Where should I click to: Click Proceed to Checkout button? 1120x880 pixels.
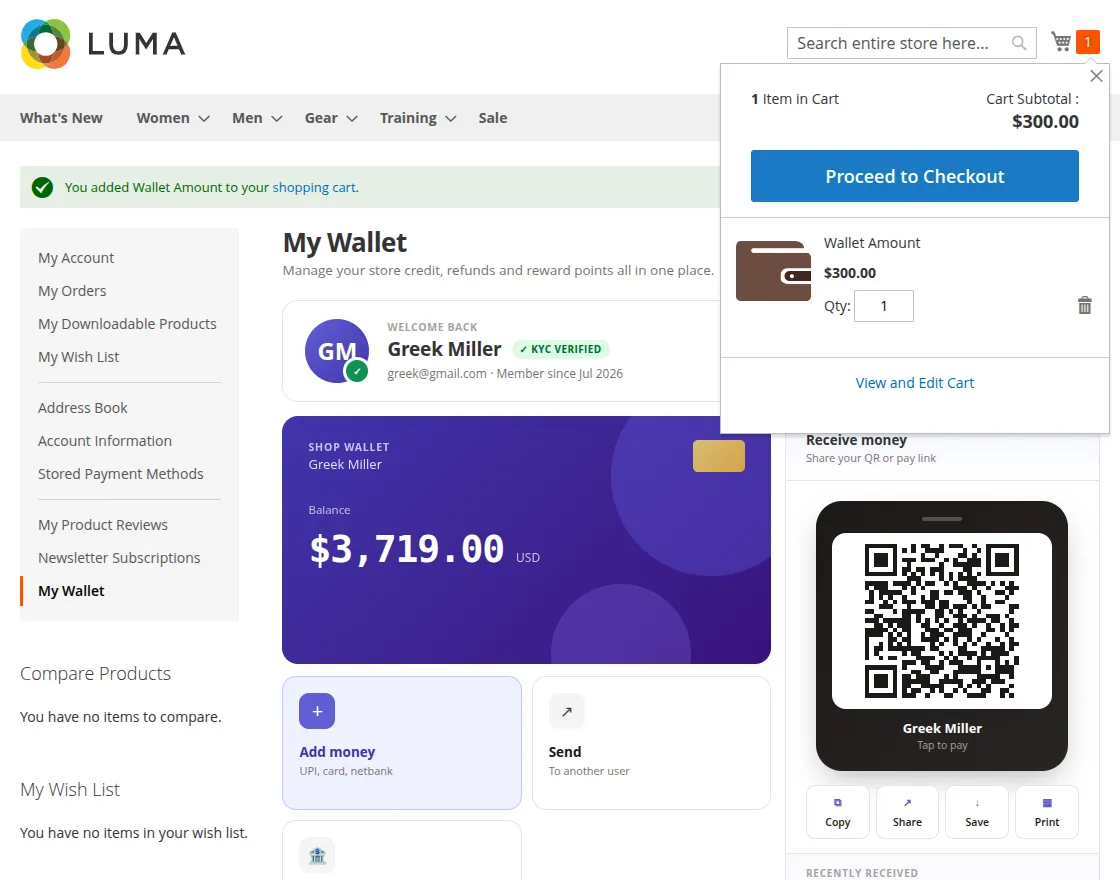point(914,176)
